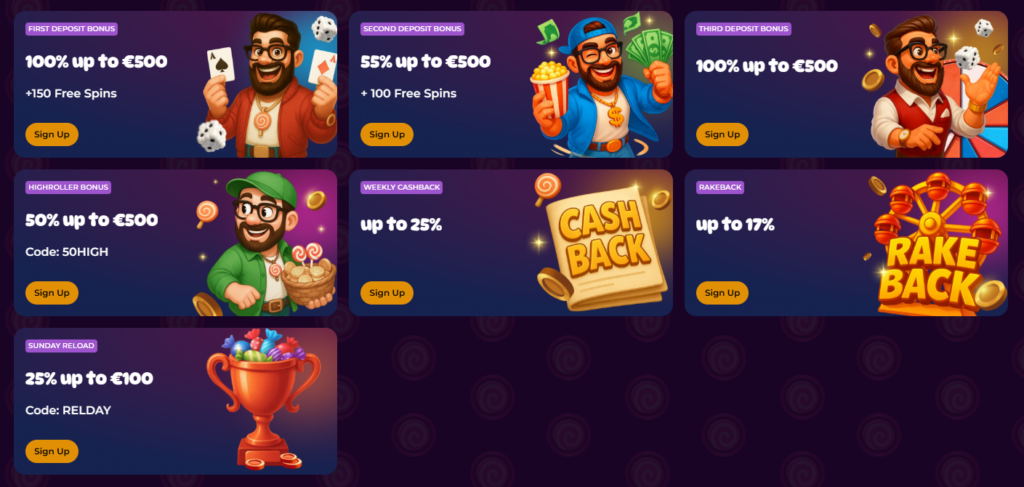Click the Rake Back ferris wheel graphic
Viewport: 1024px width, 487px height.
point(936,244)
